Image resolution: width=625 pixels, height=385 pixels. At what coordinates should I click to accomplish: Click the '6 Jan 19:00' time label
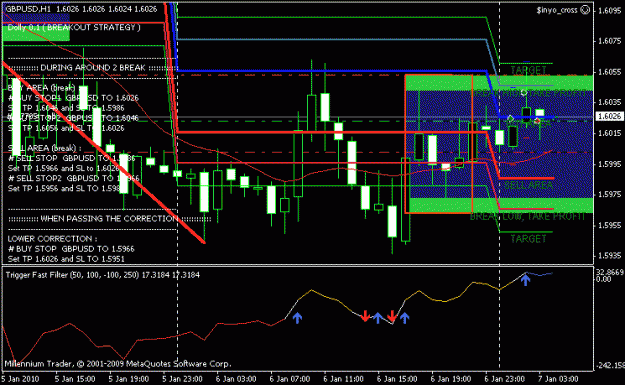[x=451, y=379]
